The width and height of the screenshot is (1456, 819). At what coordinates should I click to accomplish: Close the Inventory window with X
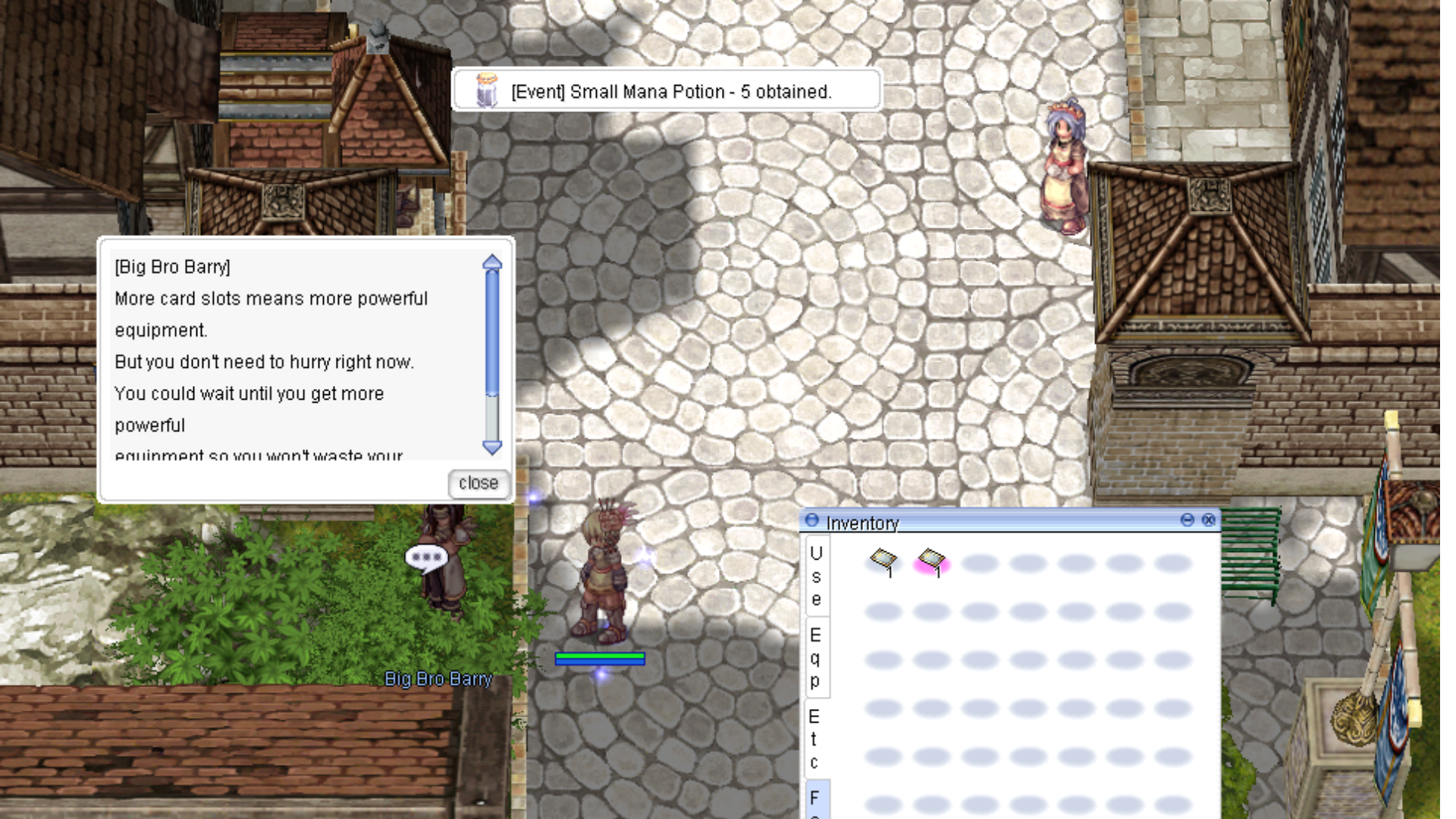pyautogui.click(x=1209, y=519)
